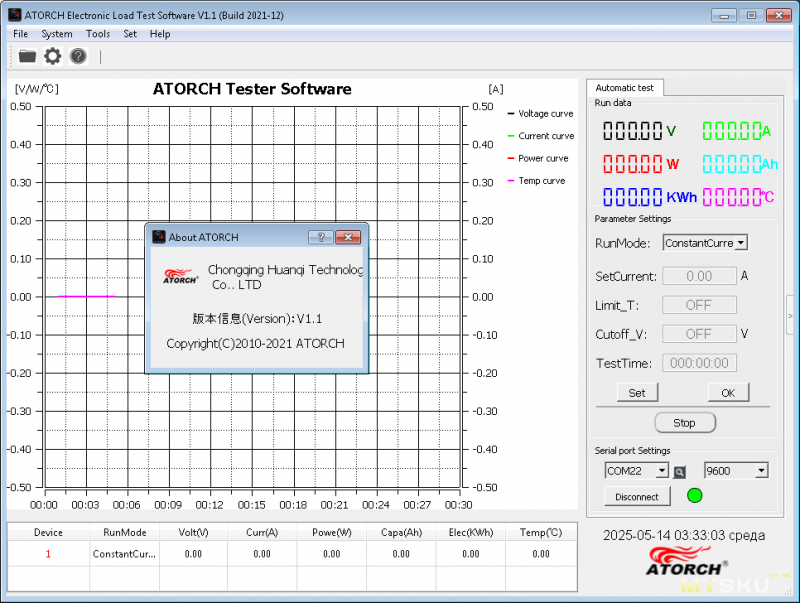
Task: Open the Tools menu
Action: (x=98, y=34)
